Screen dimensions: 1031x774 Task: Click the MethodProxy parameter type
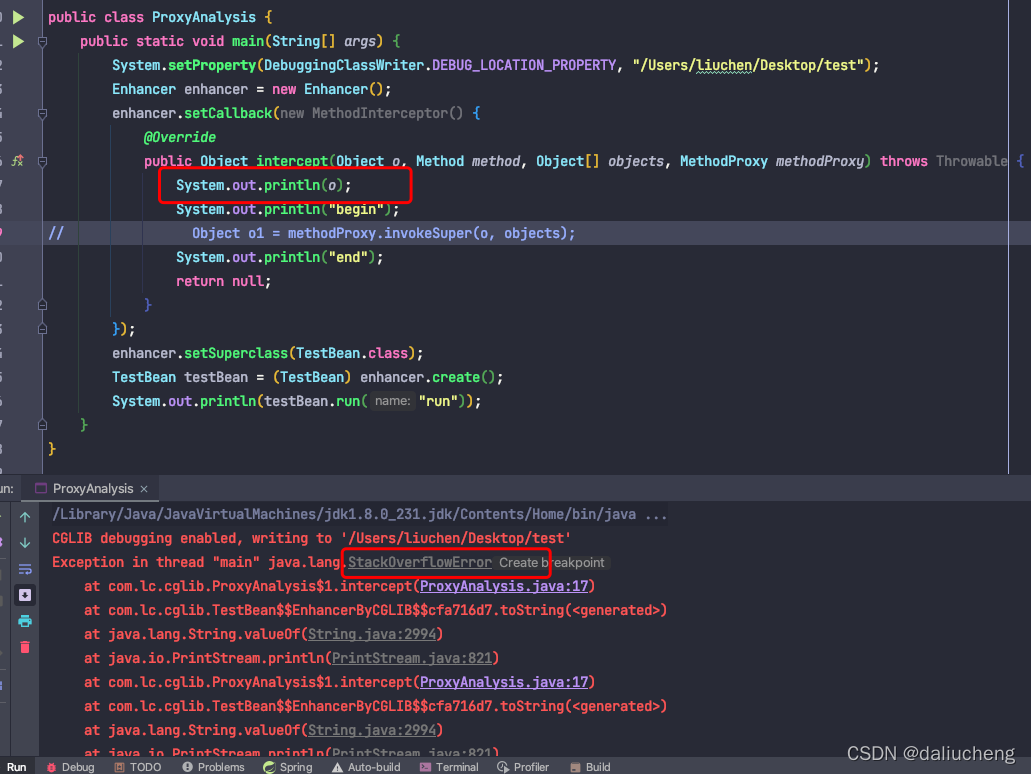pos(723,161)
